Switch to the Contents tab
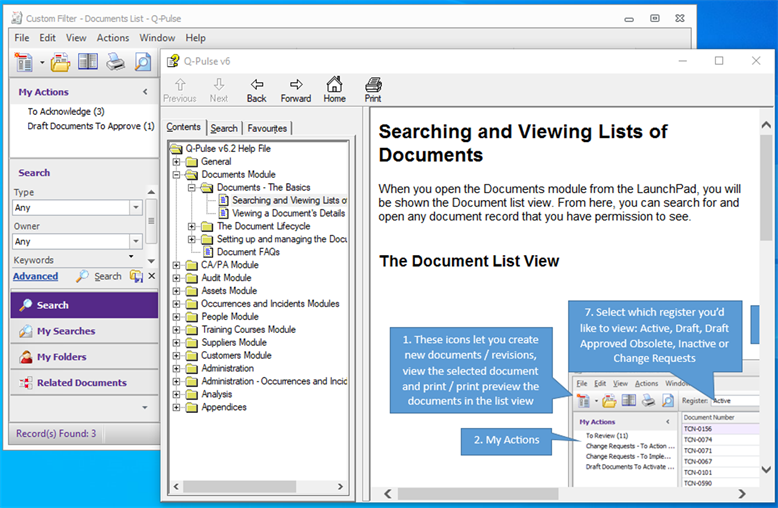778x508 pixels. [x=183, y=127]
